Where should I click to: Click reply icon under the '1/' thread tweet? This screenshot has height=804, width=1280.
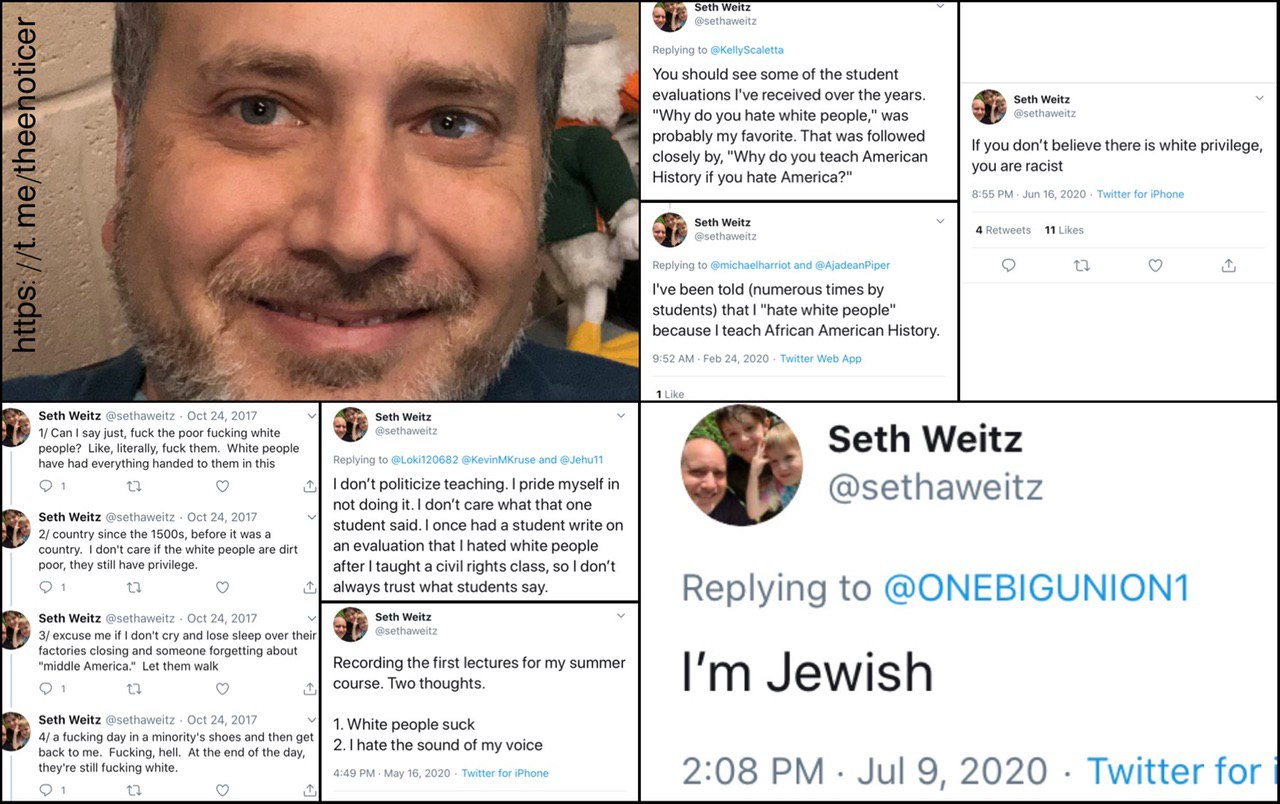(45, 486)
